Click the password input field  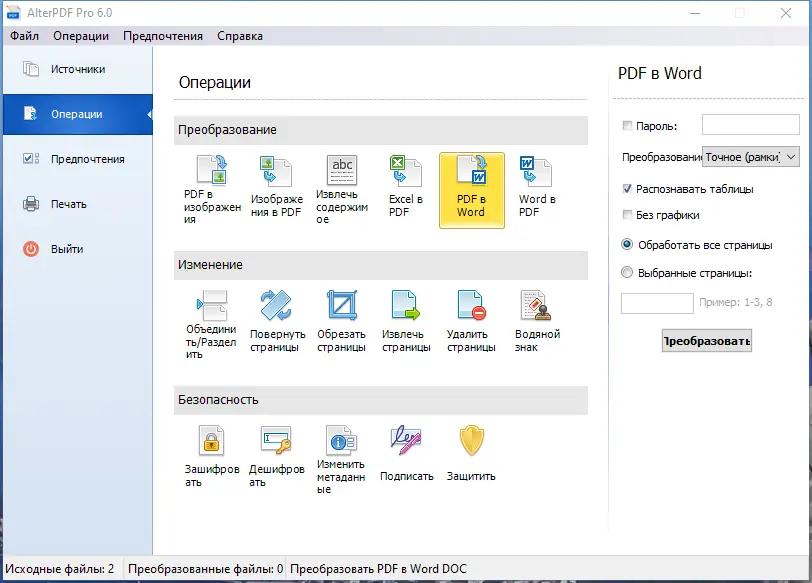point(750,125)
